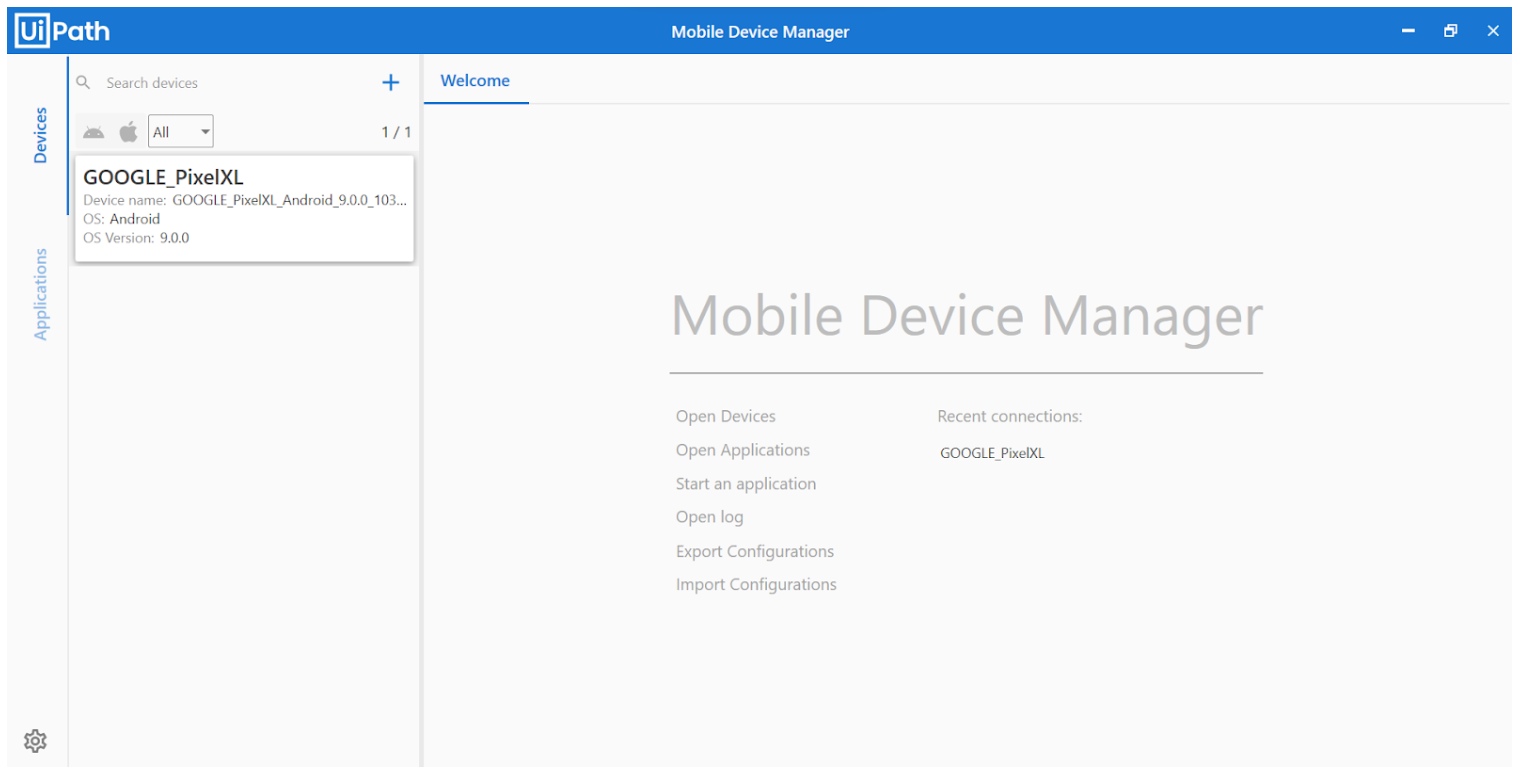Expand the All filter dropdown
1518x775 pixels.
tap(181, 132)
